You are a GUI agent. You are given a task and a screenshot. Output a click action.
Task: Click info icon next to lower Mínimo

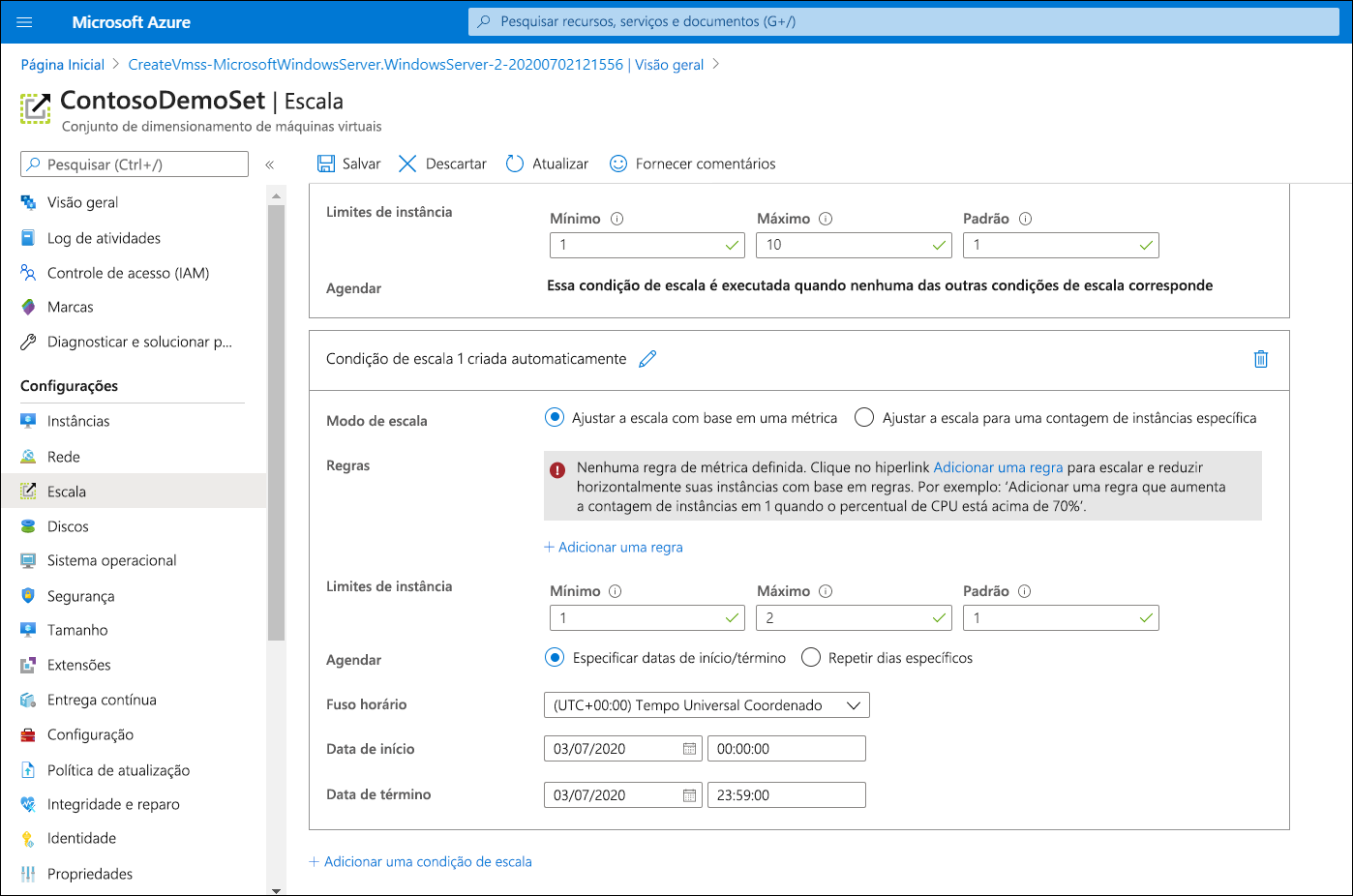point(616,591)
